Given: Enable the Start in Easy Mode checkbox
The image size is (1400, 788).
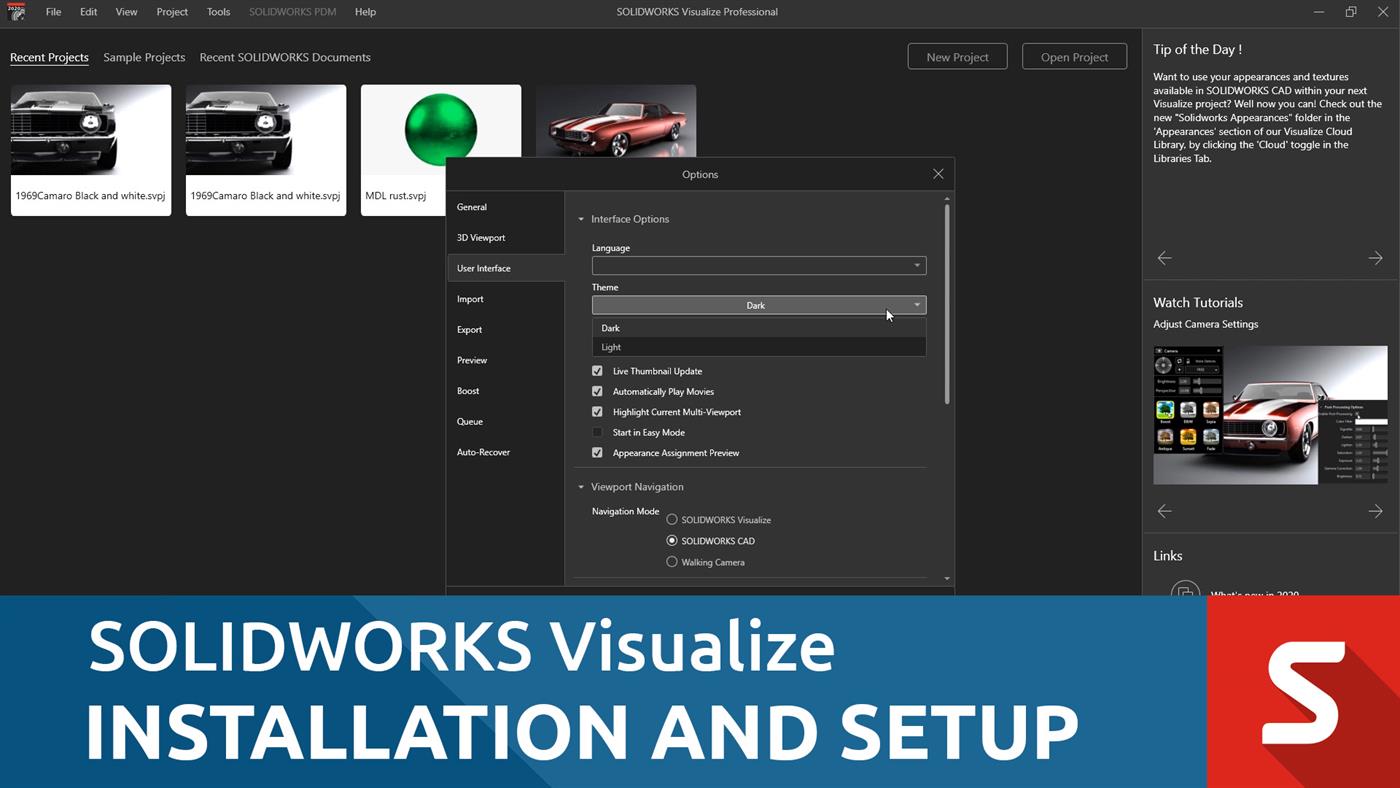Looking at the screenshot, I should [x=597, y=432].
